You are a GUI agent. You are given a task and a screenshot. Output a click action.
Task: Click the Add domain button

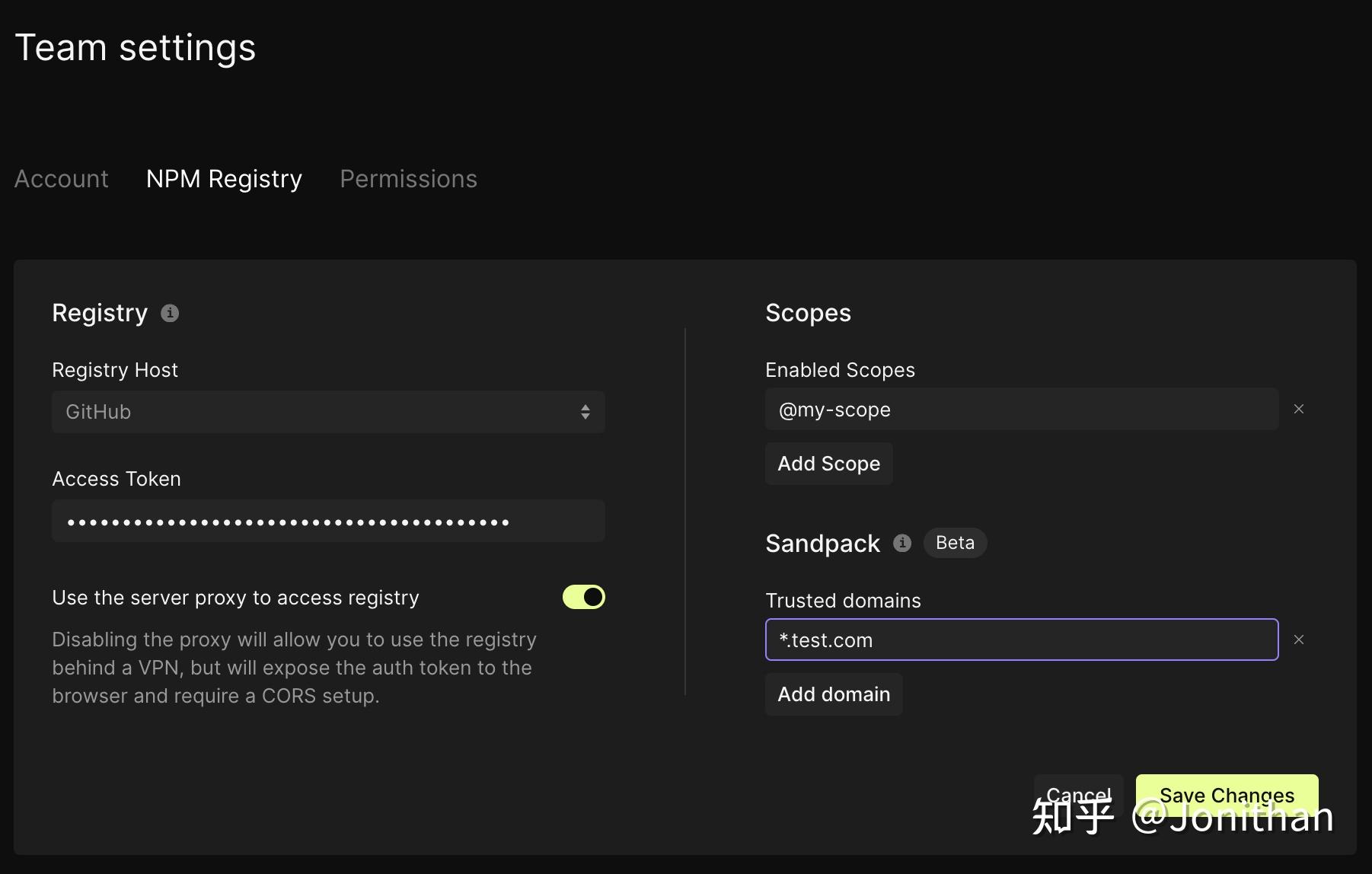pyautogui.click(x=833, y=694)
